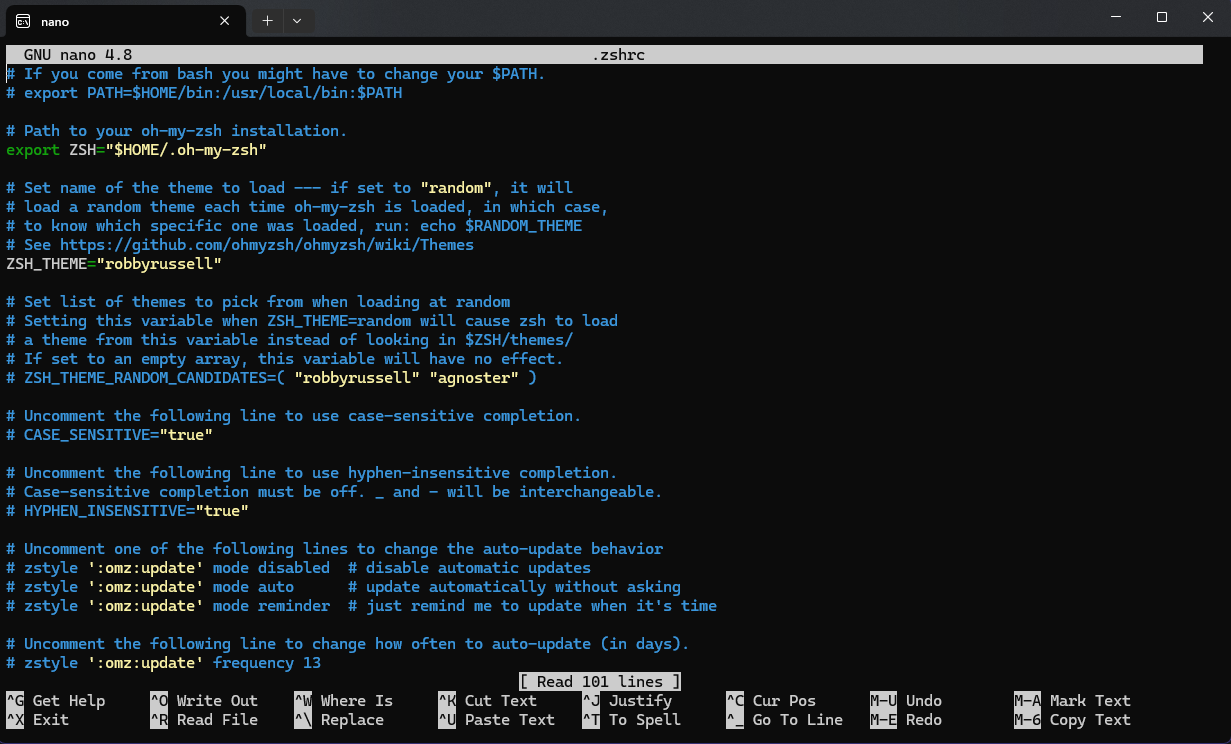Click the ^J Justify shortcut
1231x744 pixels.
pyautogui.click(x=627, y=701)
